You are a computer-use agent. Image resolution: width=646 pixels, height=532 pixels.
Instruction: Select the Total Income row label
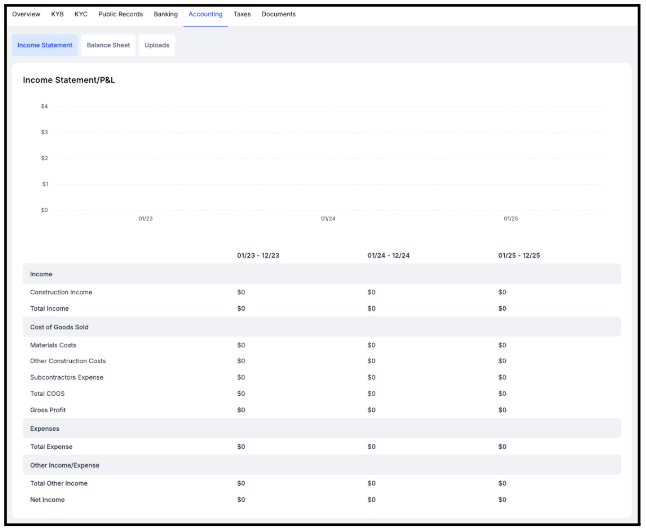point(49,309)
